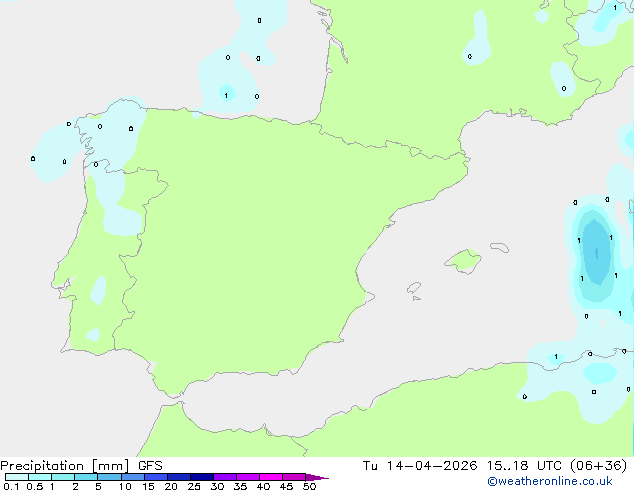Click the "Precipitation [mm]" title text
Screen dimensions: 634x490
(x=65, y=466)
